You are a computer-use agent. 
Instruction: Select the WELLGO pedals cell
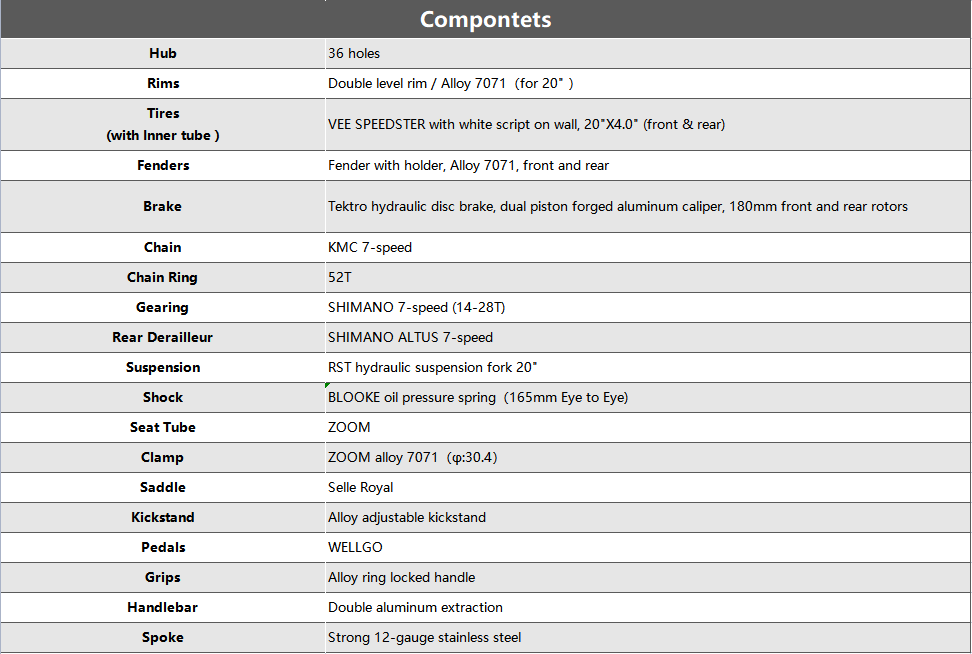coord(355,547)
